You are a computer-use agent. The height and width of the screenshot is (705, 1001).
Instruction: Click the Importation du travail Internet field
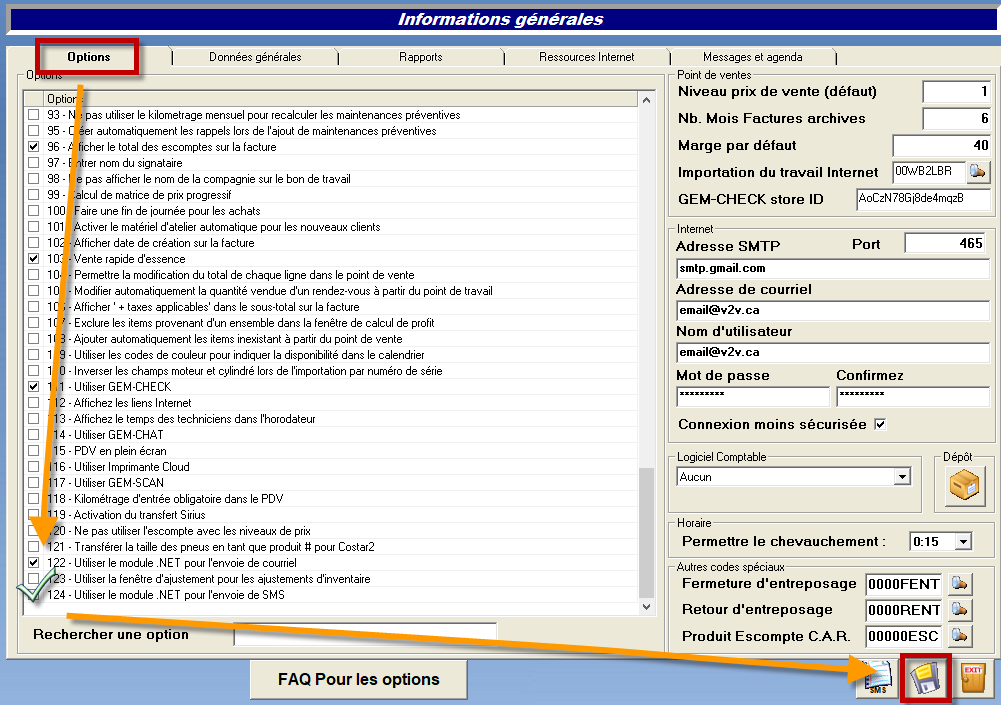click(929, 171)
